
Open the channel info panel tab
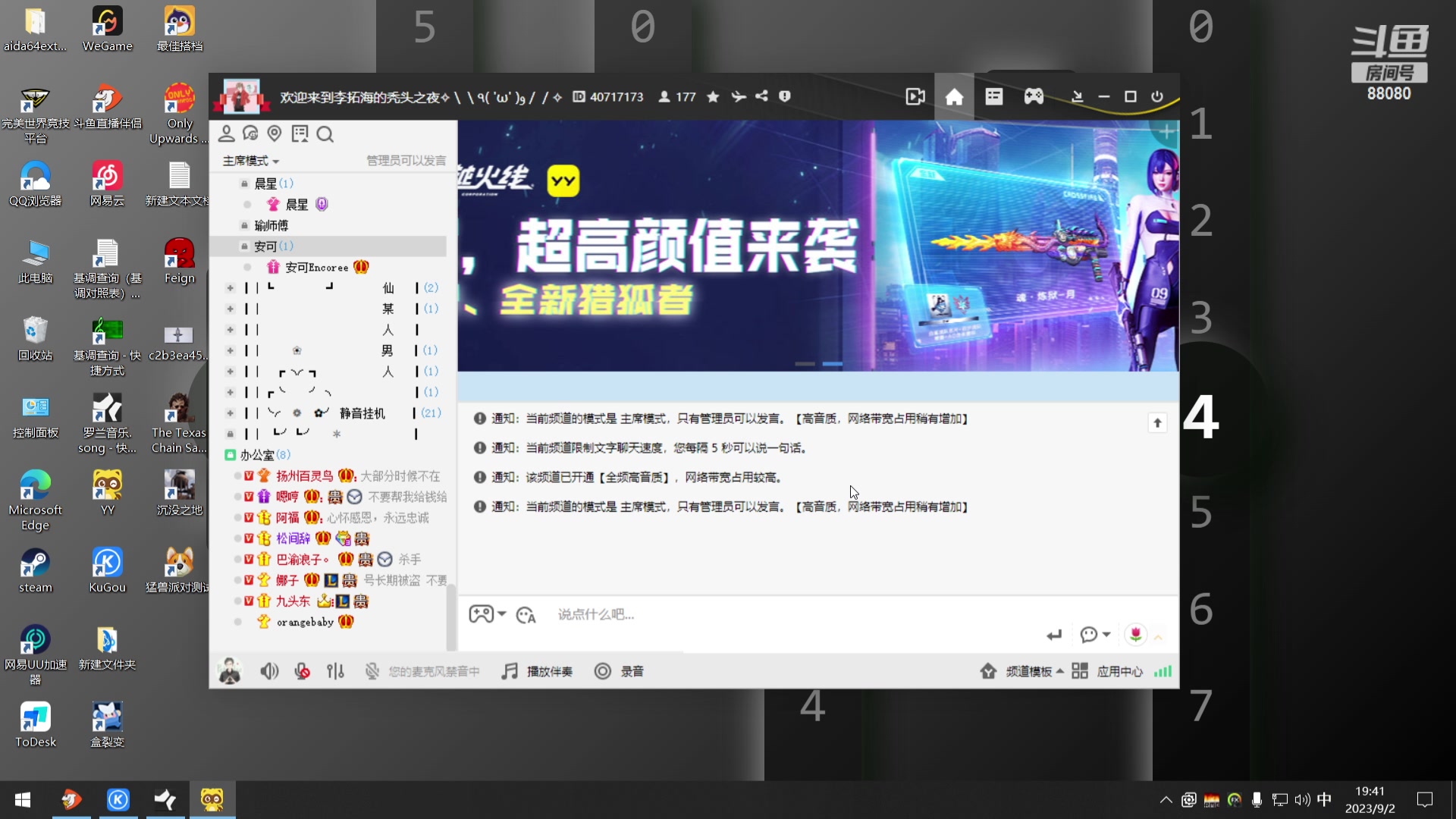[993, 96]
